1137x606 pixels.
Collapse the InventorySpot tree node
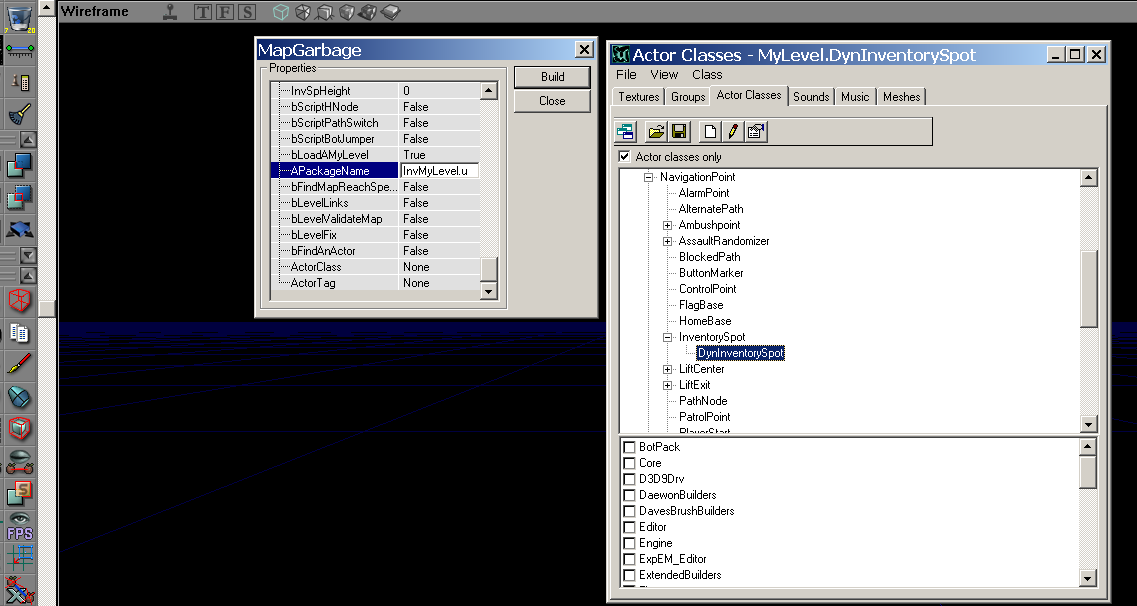pos(667,337)
